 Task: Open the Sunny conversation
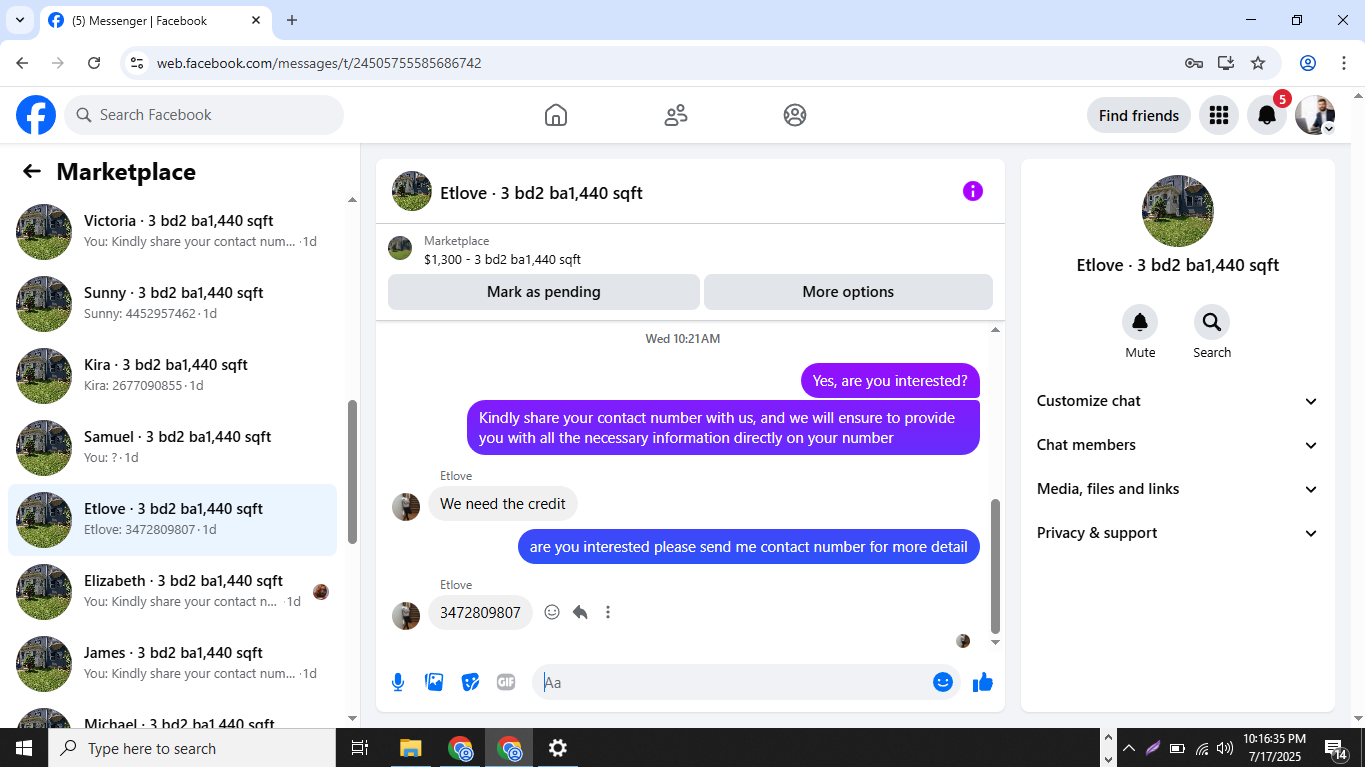tap(172, 304)
